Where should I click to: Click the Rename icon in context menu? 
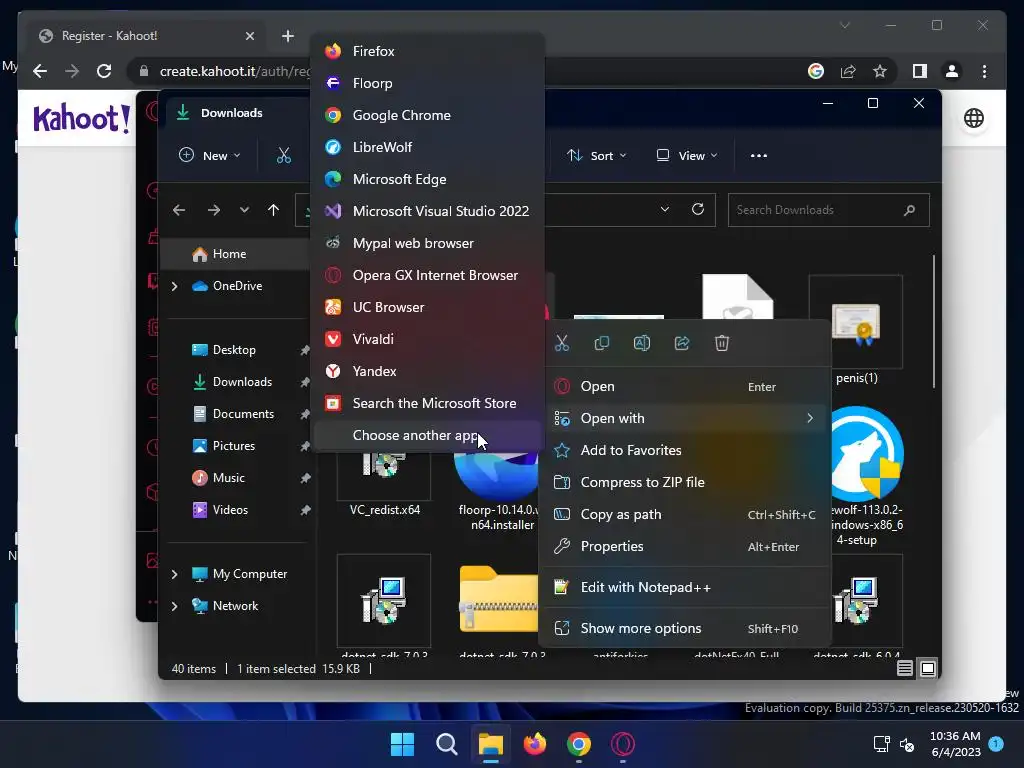(641, 343)
